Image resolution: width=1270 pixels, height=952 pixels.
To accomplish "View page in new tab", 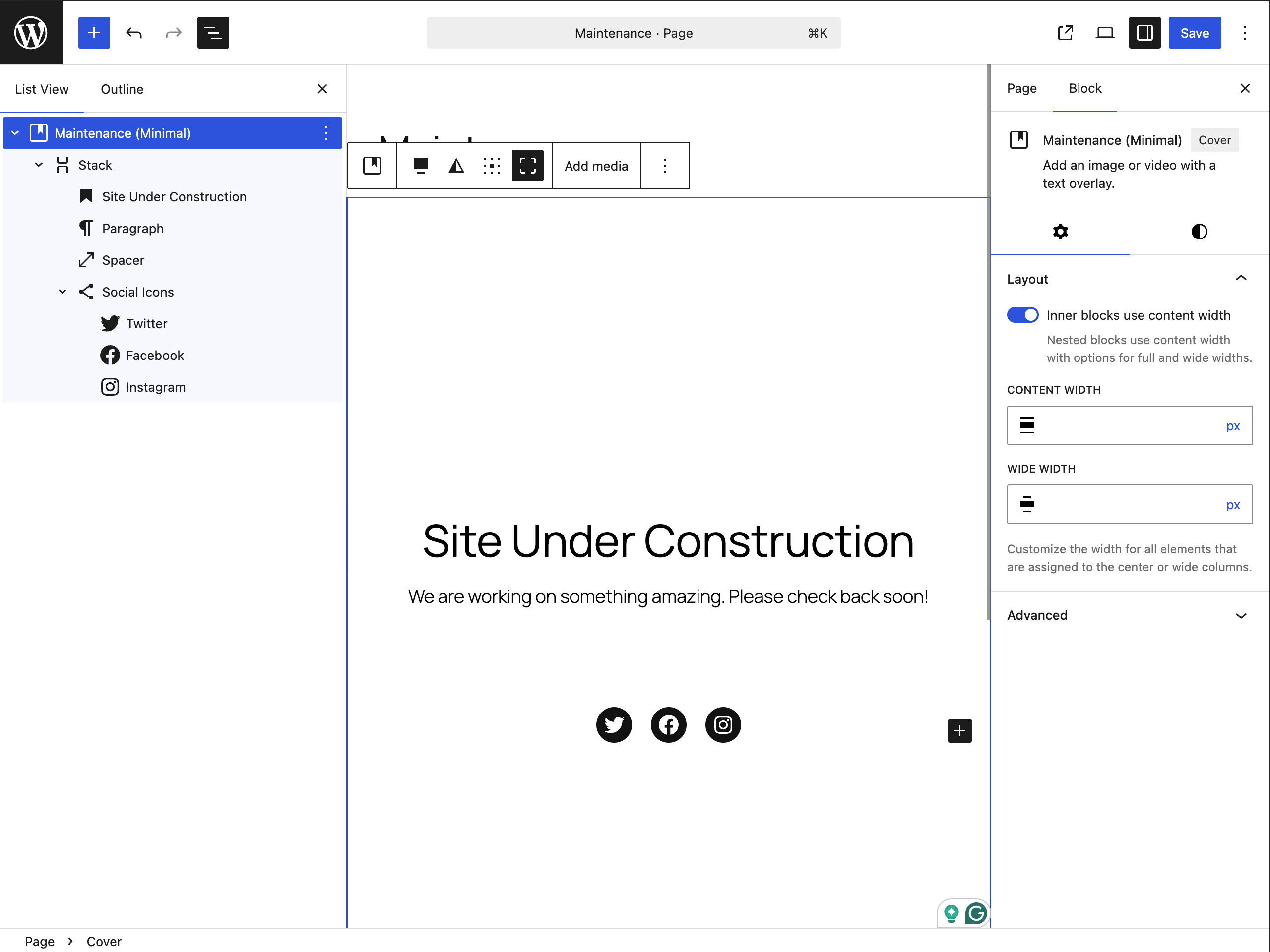I will (1065, 33).
